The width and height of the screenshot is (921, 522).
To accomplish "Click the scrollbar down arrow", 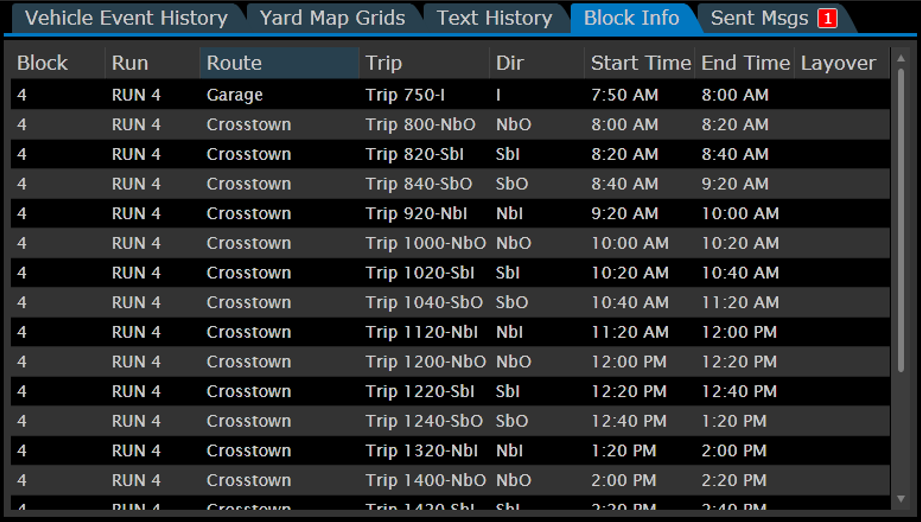I will click(901, 497).
